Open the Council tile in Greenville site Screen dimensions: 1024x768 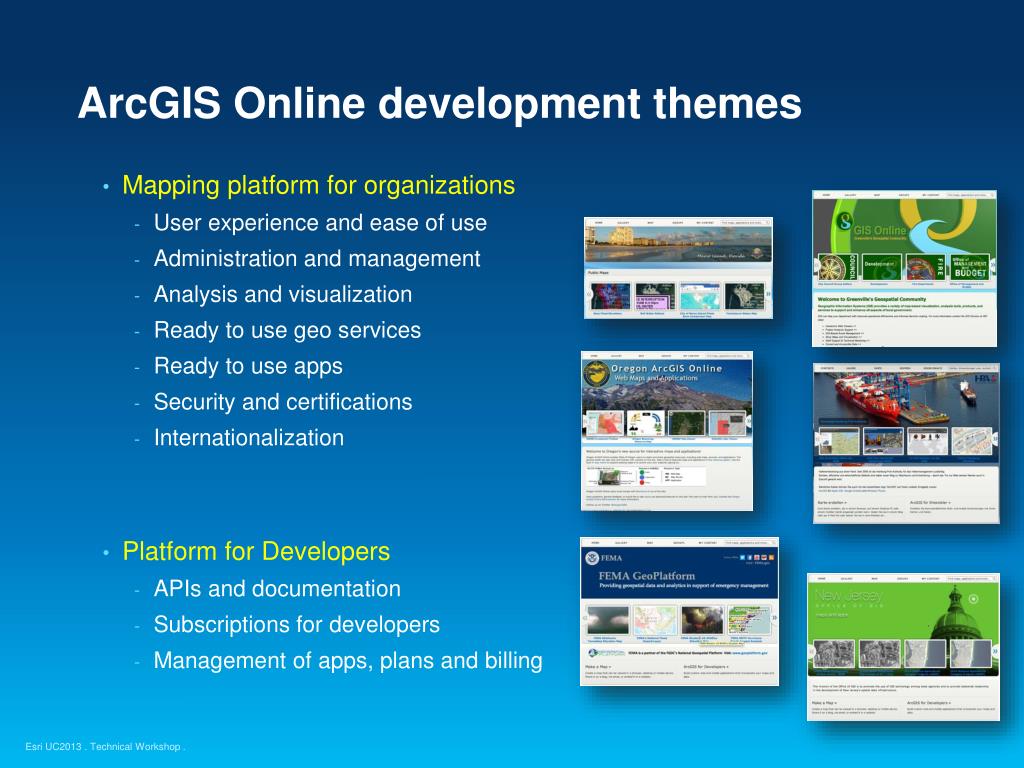pyautogui.click(x=839, y=267)
